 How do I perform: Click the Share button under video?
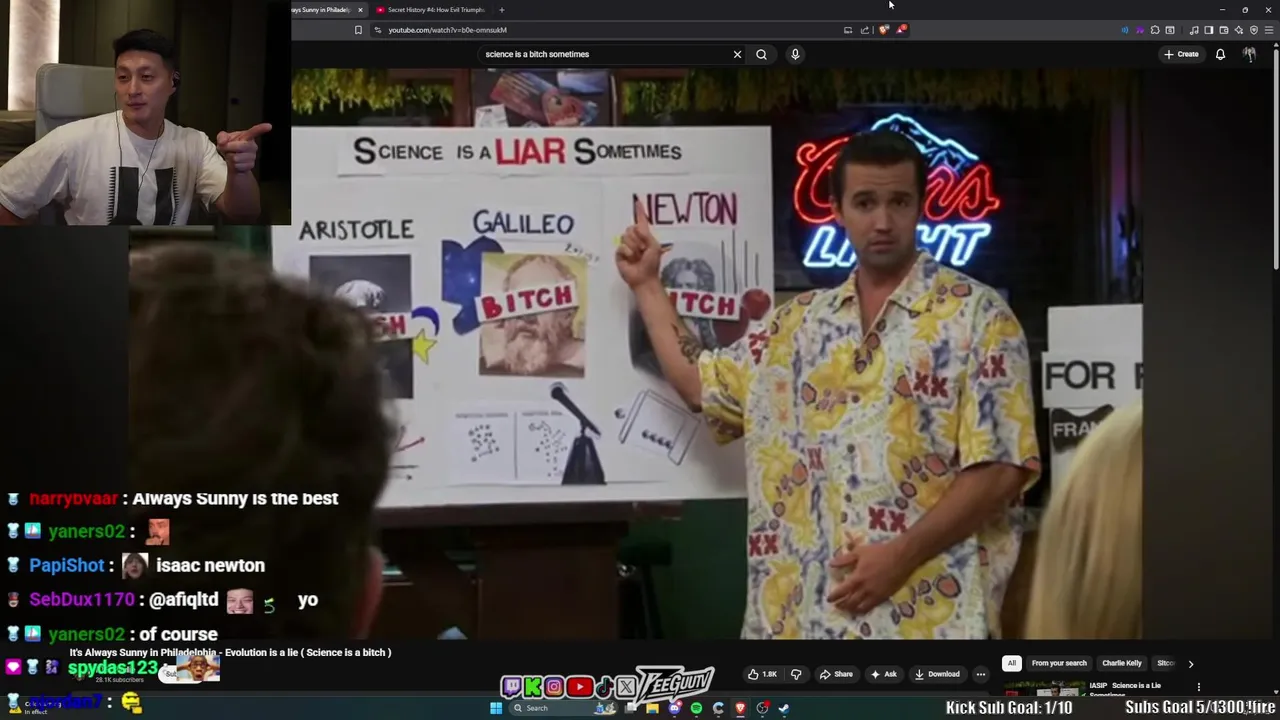point(836,674)
